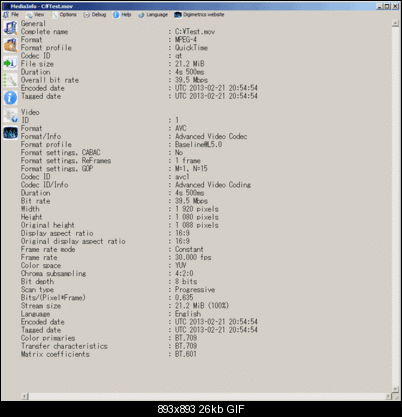Open the File menu
This screenshot has height=417, width=402.
pyautogui.click(x=11, y=15)
